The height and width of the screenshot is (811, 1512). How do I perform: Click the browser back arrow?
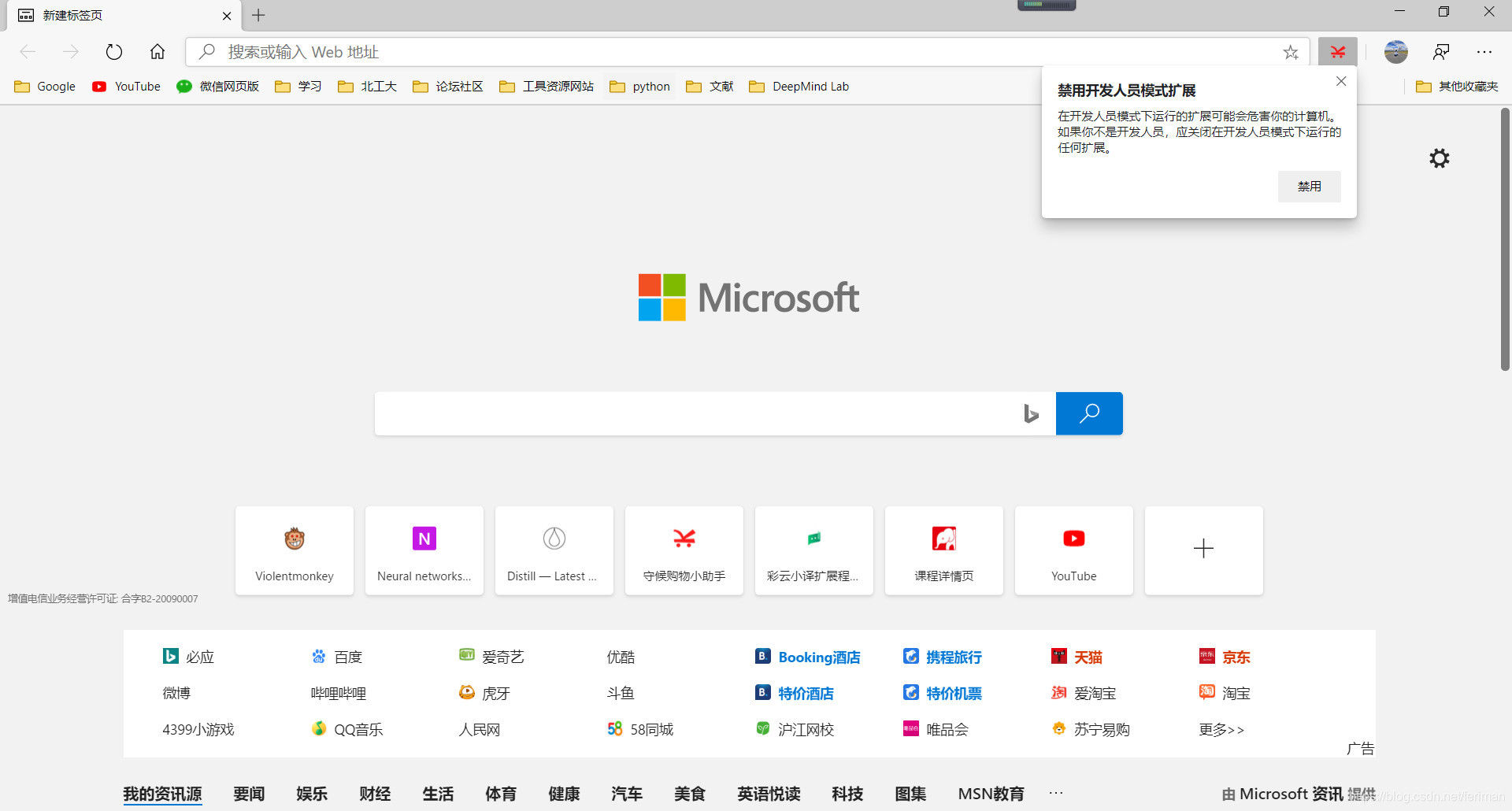pyautogui.click(x=28, y=52)
